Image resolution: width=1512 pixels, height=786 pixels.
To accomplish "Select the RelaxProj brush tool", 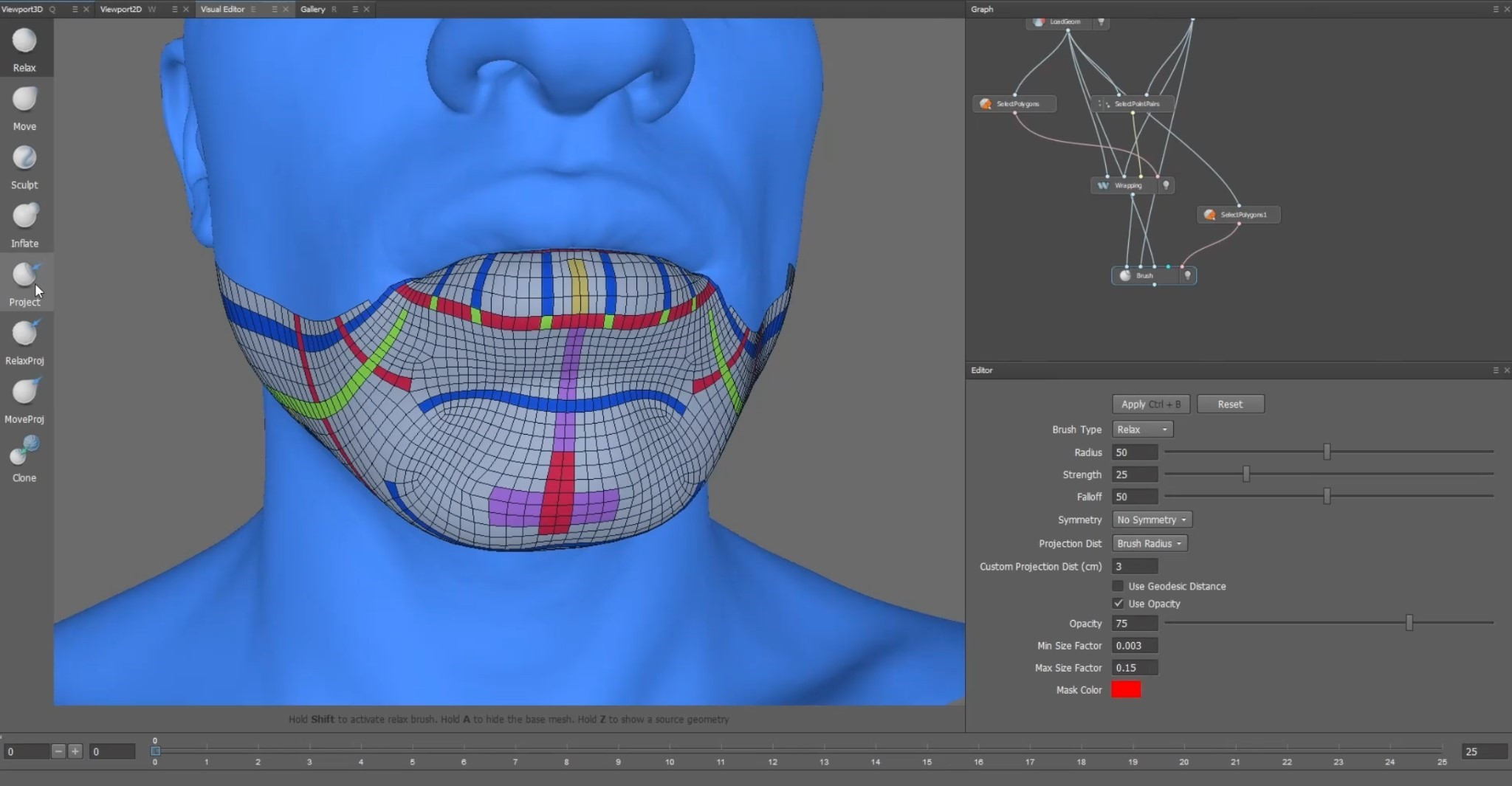I will pos(24,342).
